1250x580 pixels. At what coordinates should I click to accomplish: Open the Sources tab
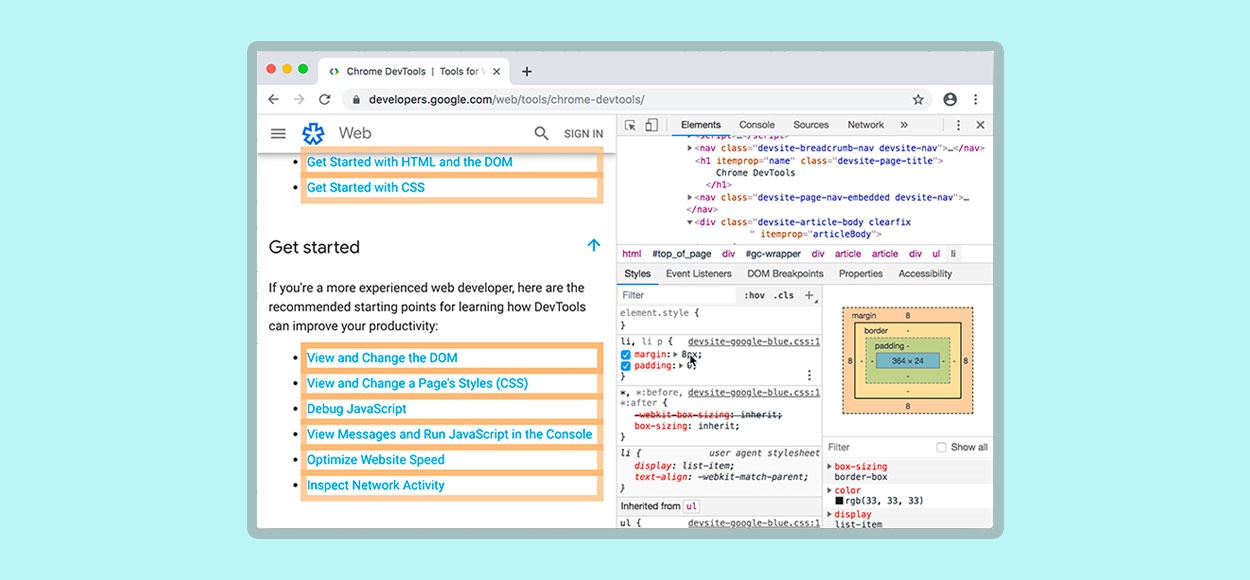(811, 125)
